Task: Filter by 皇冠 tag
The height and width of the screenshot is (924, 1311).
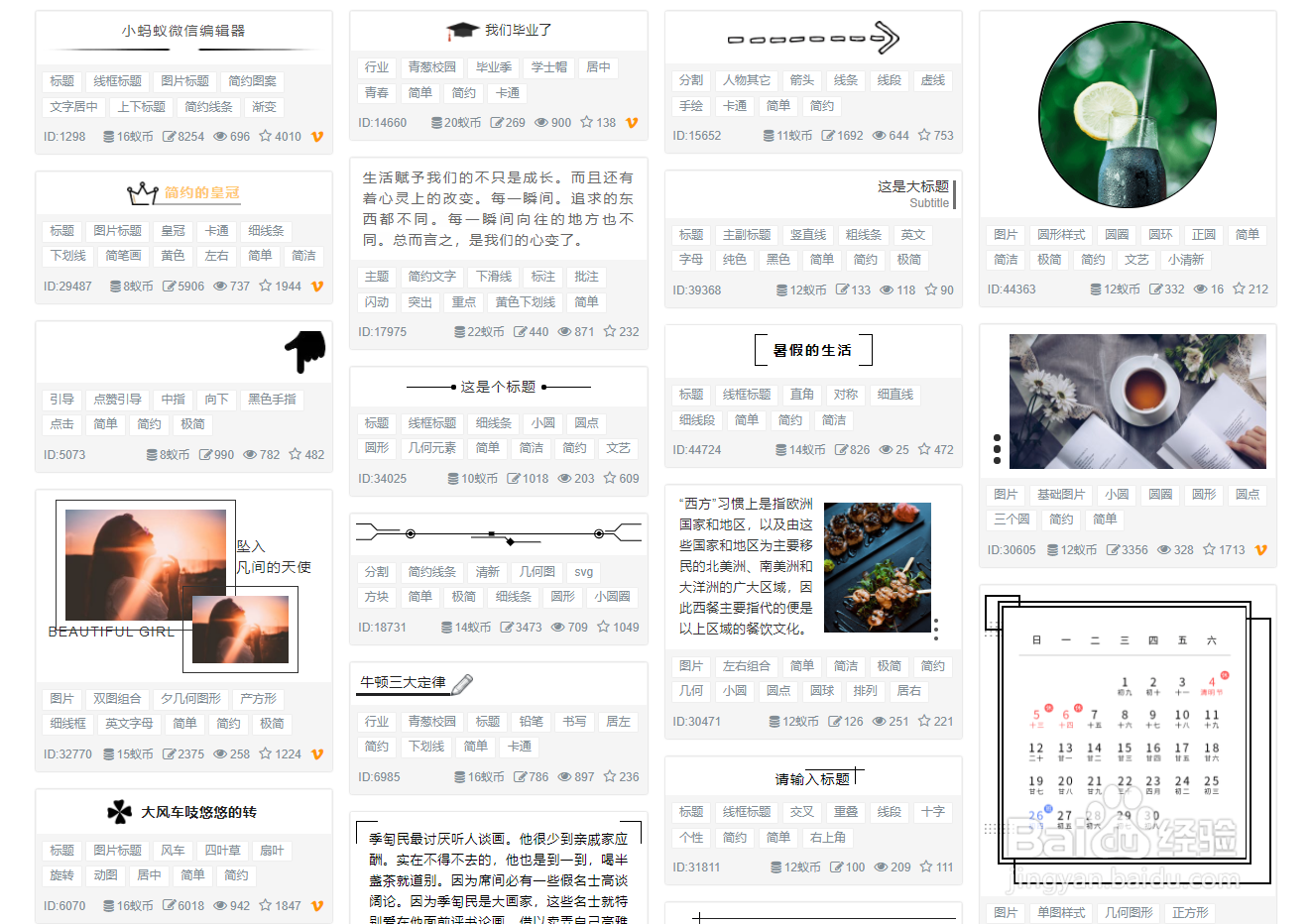Action: 174,231
